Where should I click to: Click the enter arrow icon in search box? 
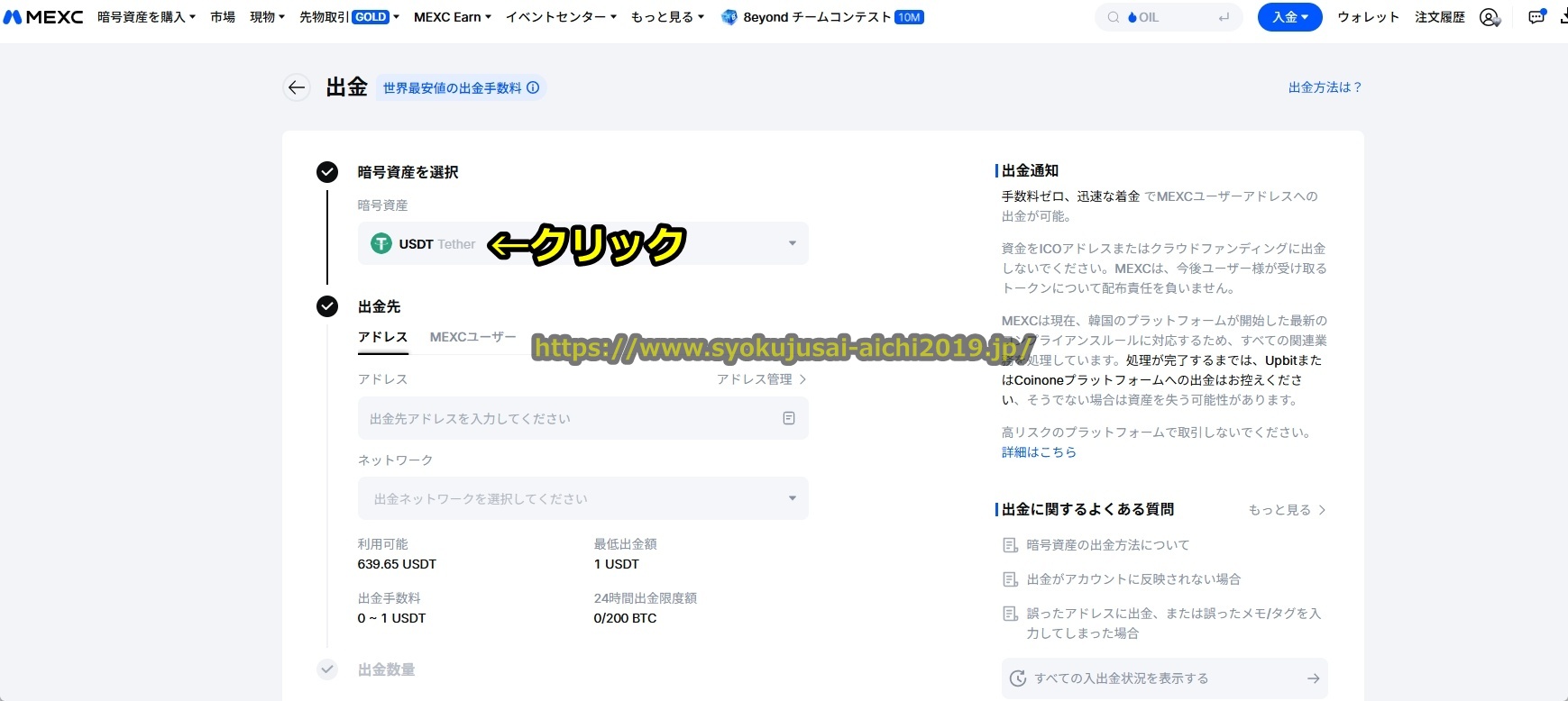pos(1224,17)
